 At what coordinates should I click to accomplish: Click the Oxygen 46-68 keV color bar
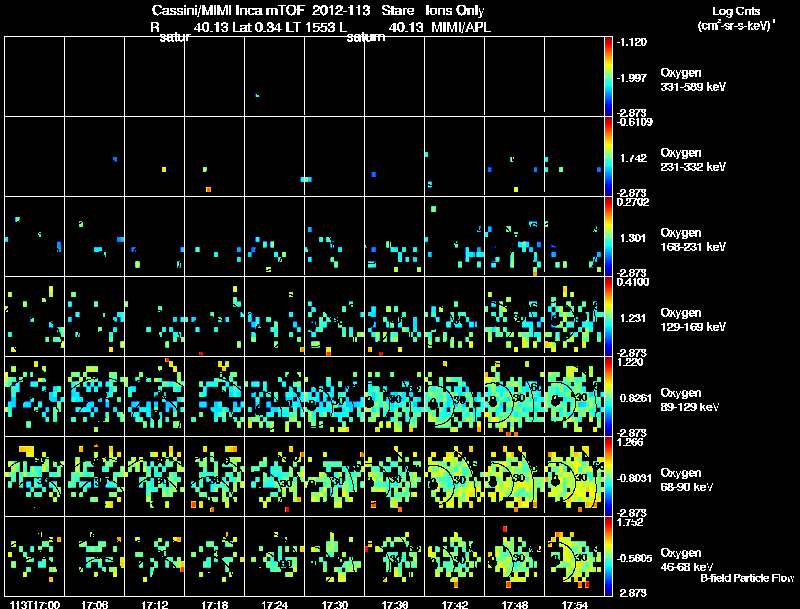[x=608, y=556]
